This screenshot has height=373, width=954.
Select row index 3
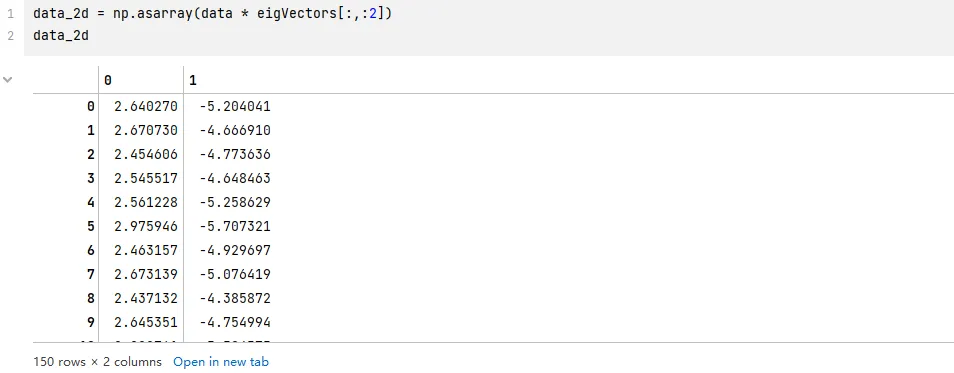[x=91, y=178]
